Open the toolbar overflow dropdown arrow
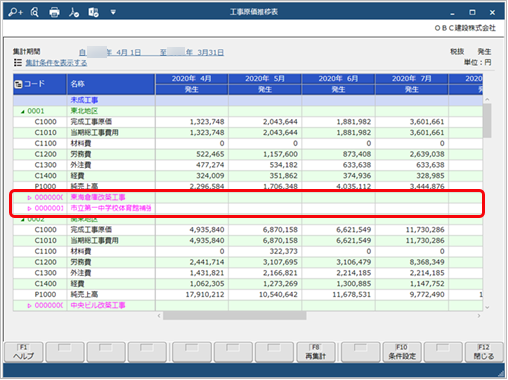 coord(113,12)
